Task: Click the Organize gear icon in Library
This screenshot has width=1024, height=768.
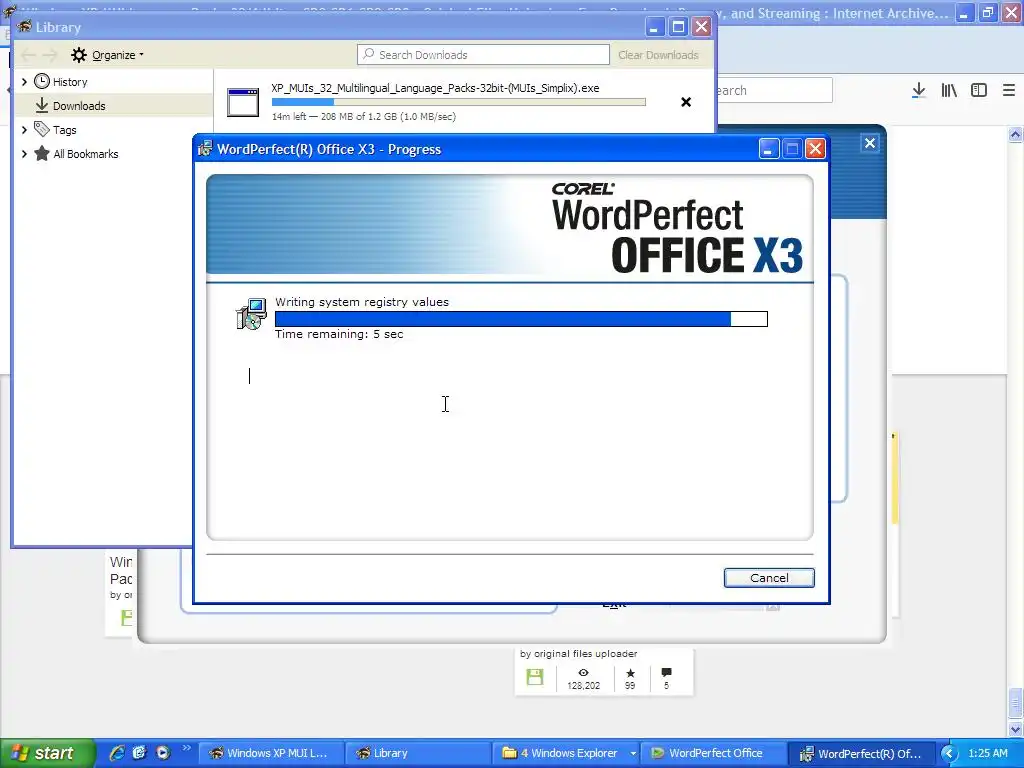Action: point(79,55)
